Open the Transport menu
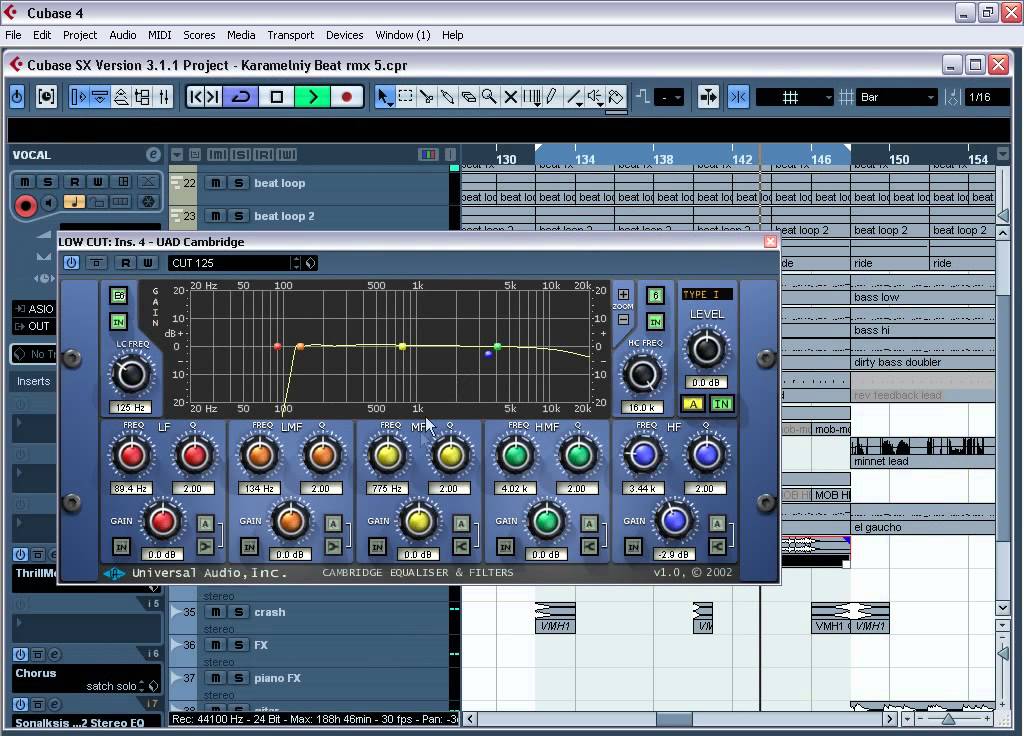 pos(291,35)
